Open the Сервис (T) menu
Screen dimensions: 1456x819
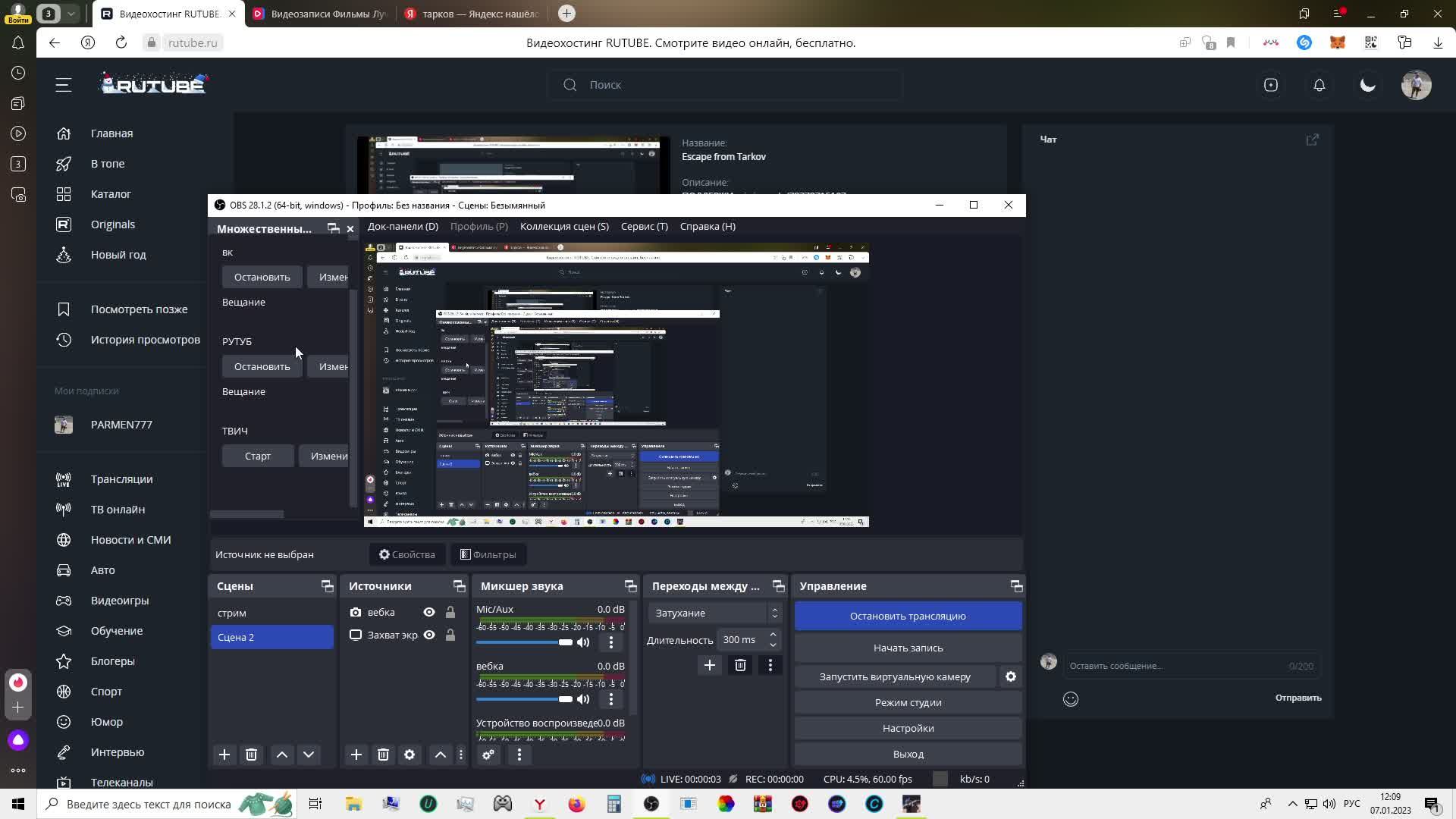[644, 226]
